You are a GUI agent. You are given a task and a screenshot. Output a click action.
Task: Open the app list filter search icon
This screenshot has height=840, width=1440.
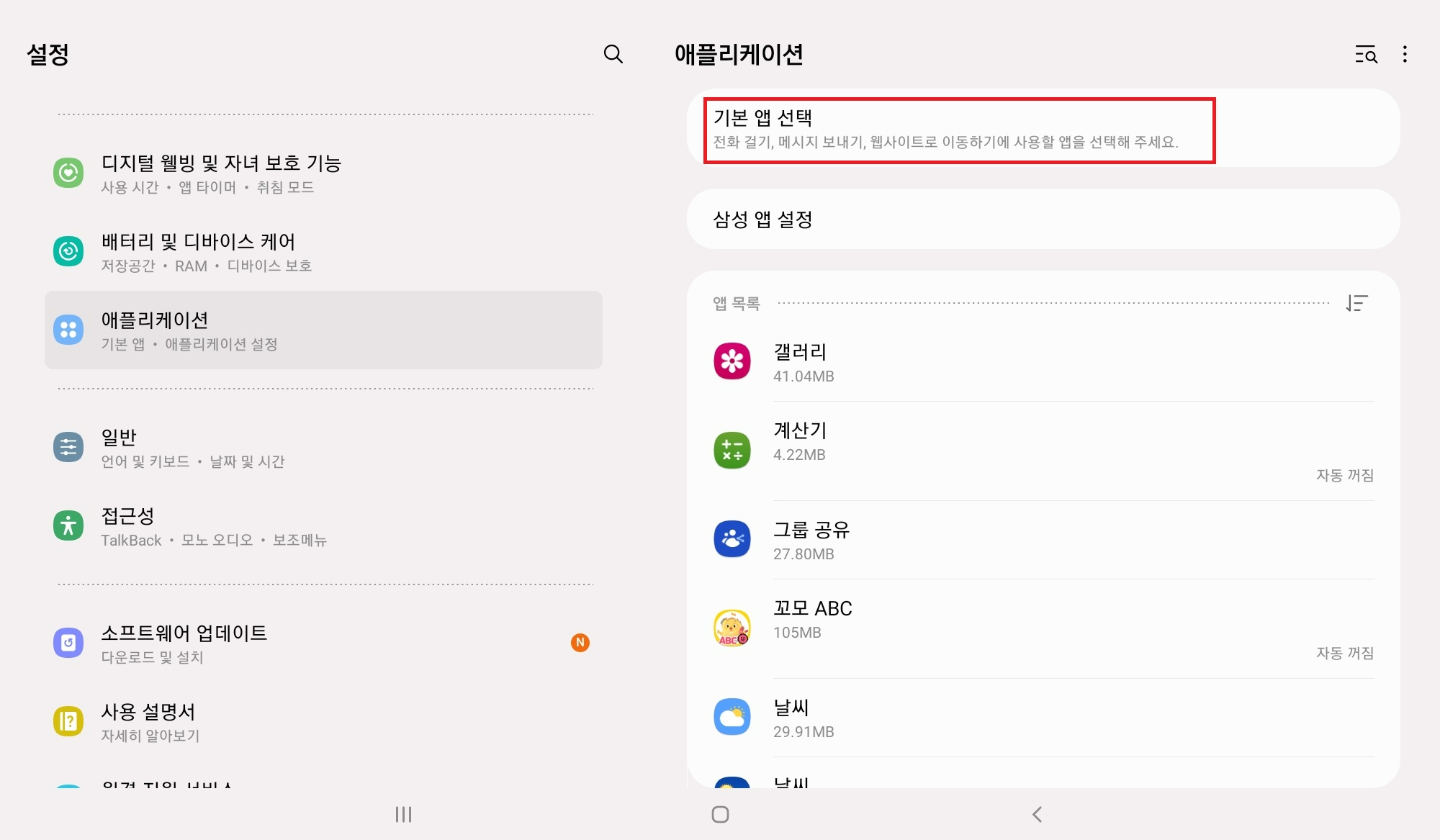click(1365, 55)
